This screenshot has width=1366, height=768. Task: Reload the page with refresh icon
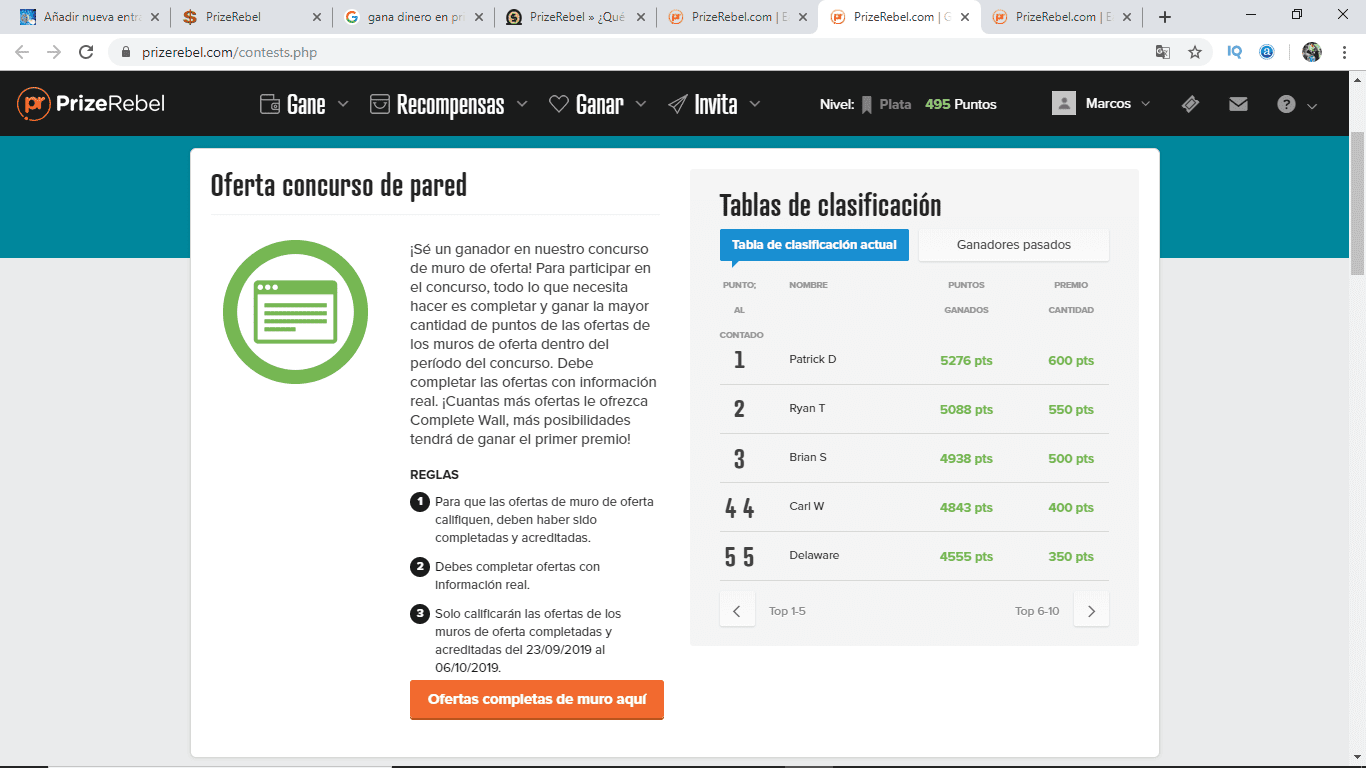(x=86, y=52)
